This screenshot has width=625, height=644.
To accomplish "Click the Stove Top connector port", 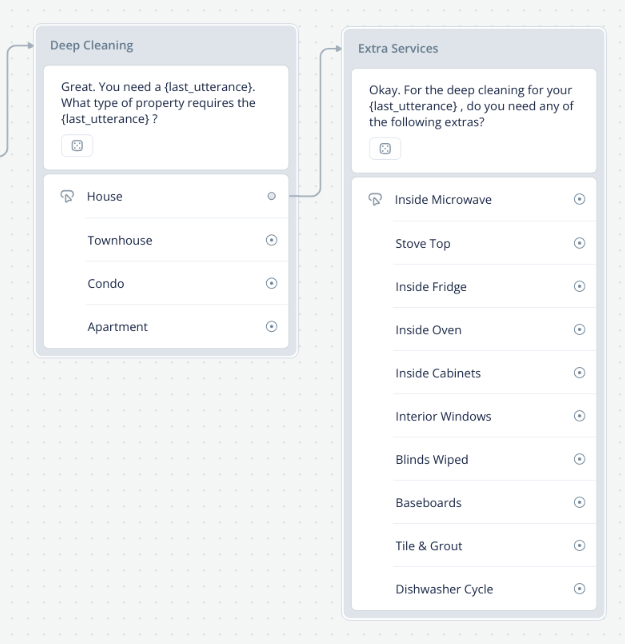I will pyautogui.click(x=579, y=243).
